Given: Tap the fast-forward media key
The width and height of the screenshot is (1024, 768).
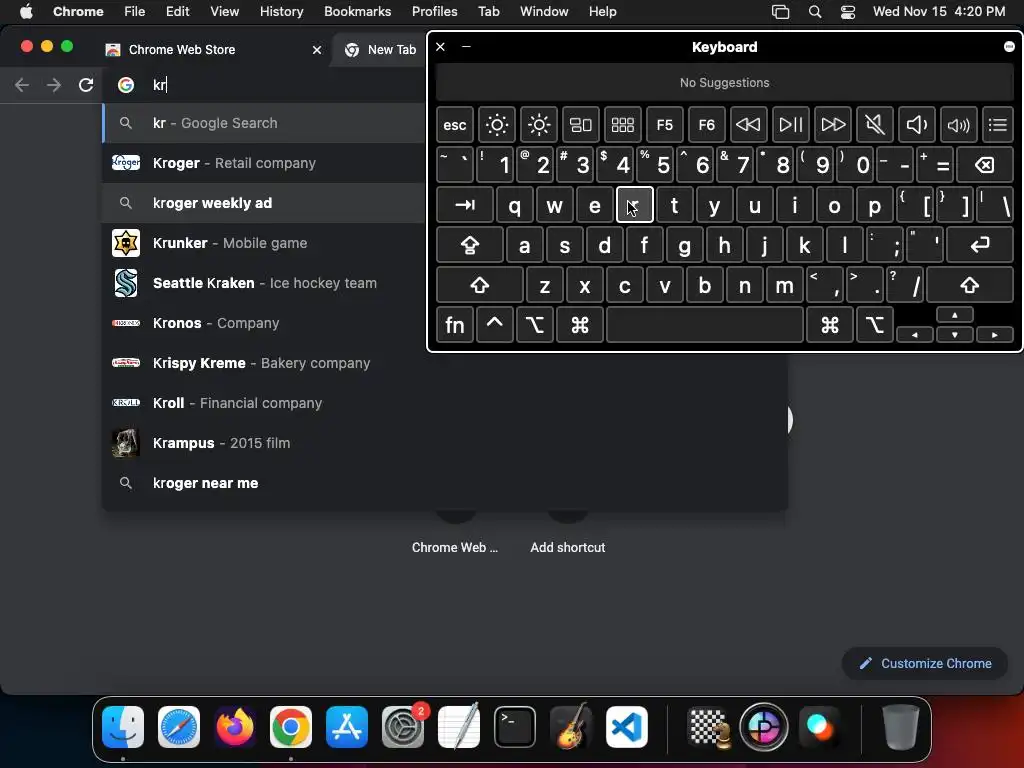Looking at the screenshot, I should [833, 125].
